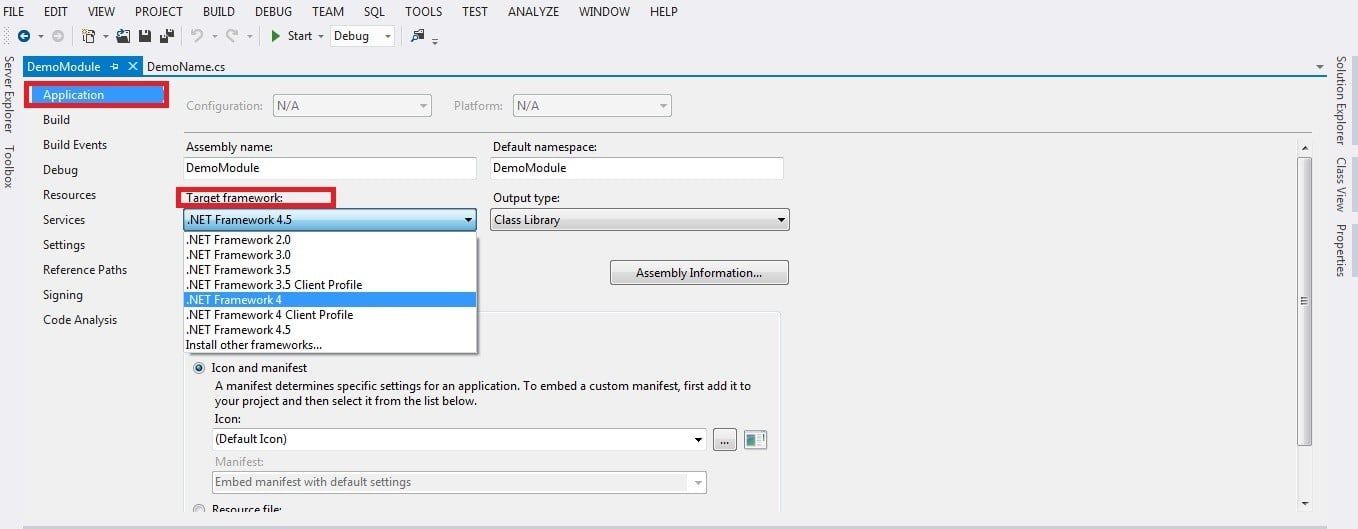Open the Solution Explorer side panel

point(1341,100)
